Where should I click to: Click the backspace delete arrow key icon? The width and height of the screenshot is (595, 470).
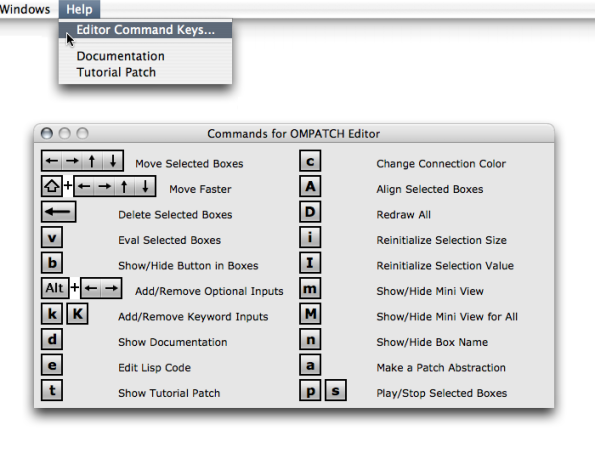58,212
